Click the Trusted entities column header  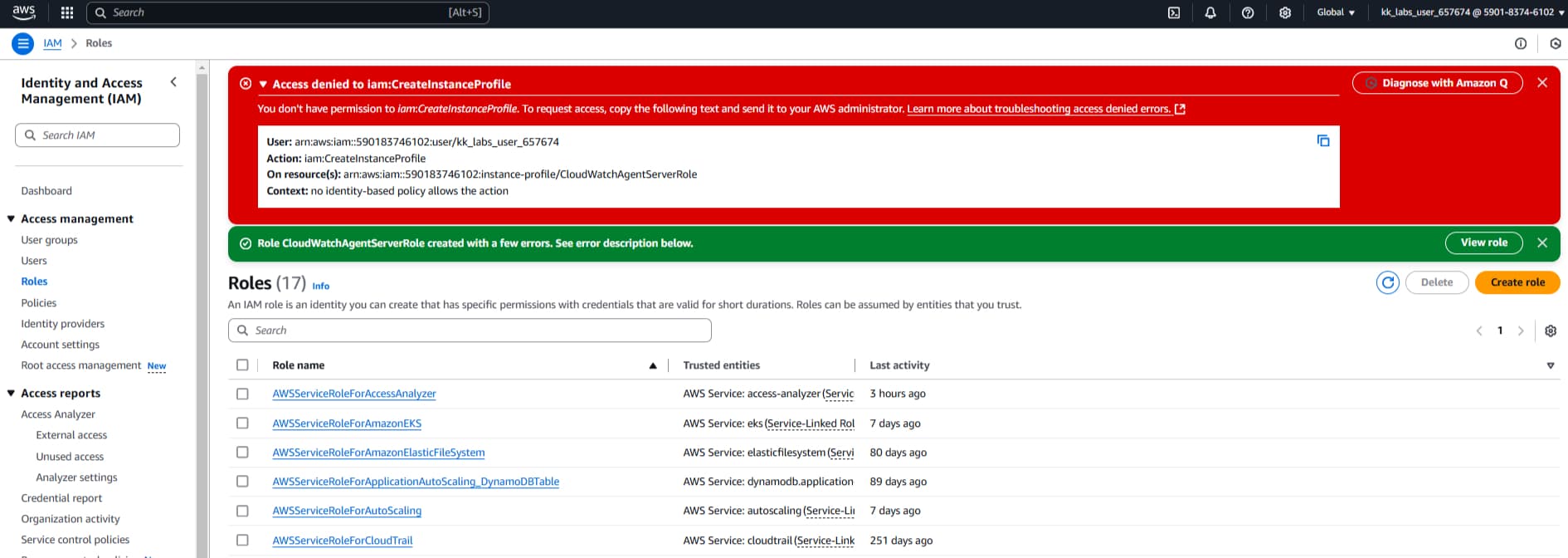(721, 365)
